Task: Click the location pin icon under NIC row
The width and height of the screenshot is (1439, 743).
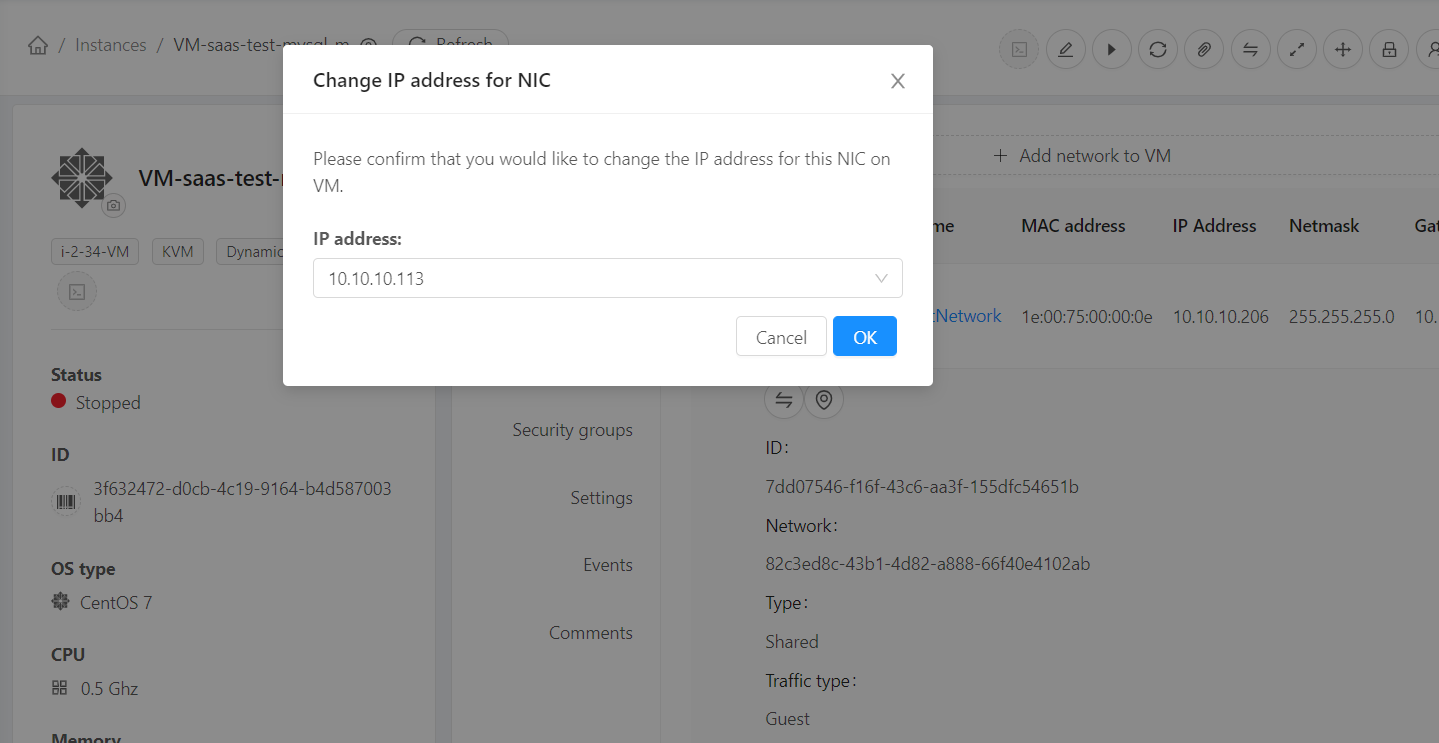Action: [824, 400]
